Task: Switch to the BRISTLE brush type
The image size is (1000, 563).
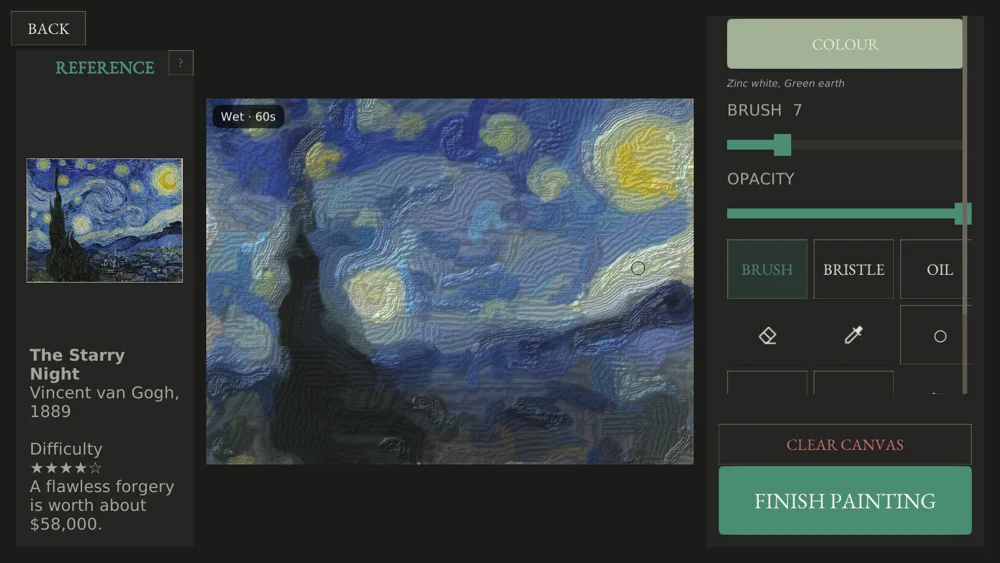Action: pos(853,269)
